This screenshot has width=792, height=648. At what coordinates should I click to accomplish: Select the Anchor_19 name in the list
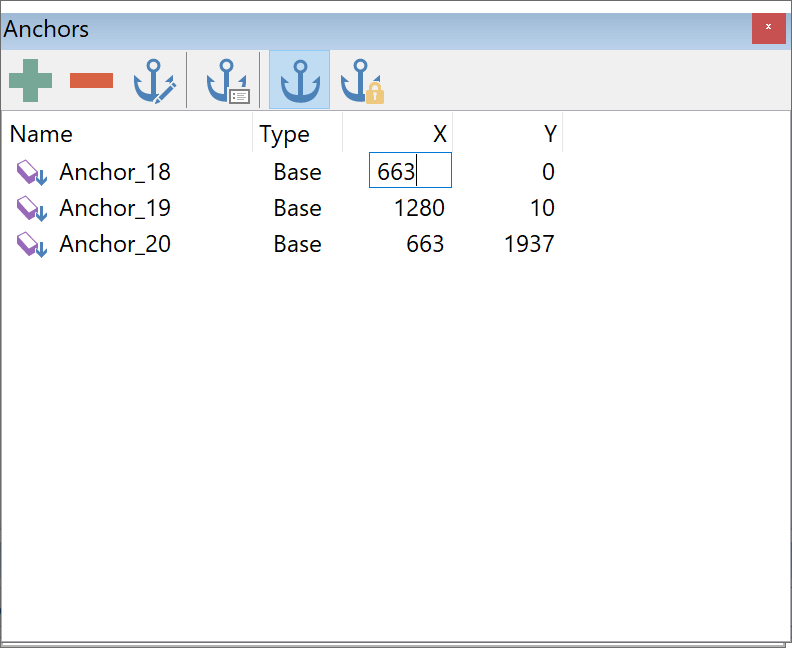point(115,208)
